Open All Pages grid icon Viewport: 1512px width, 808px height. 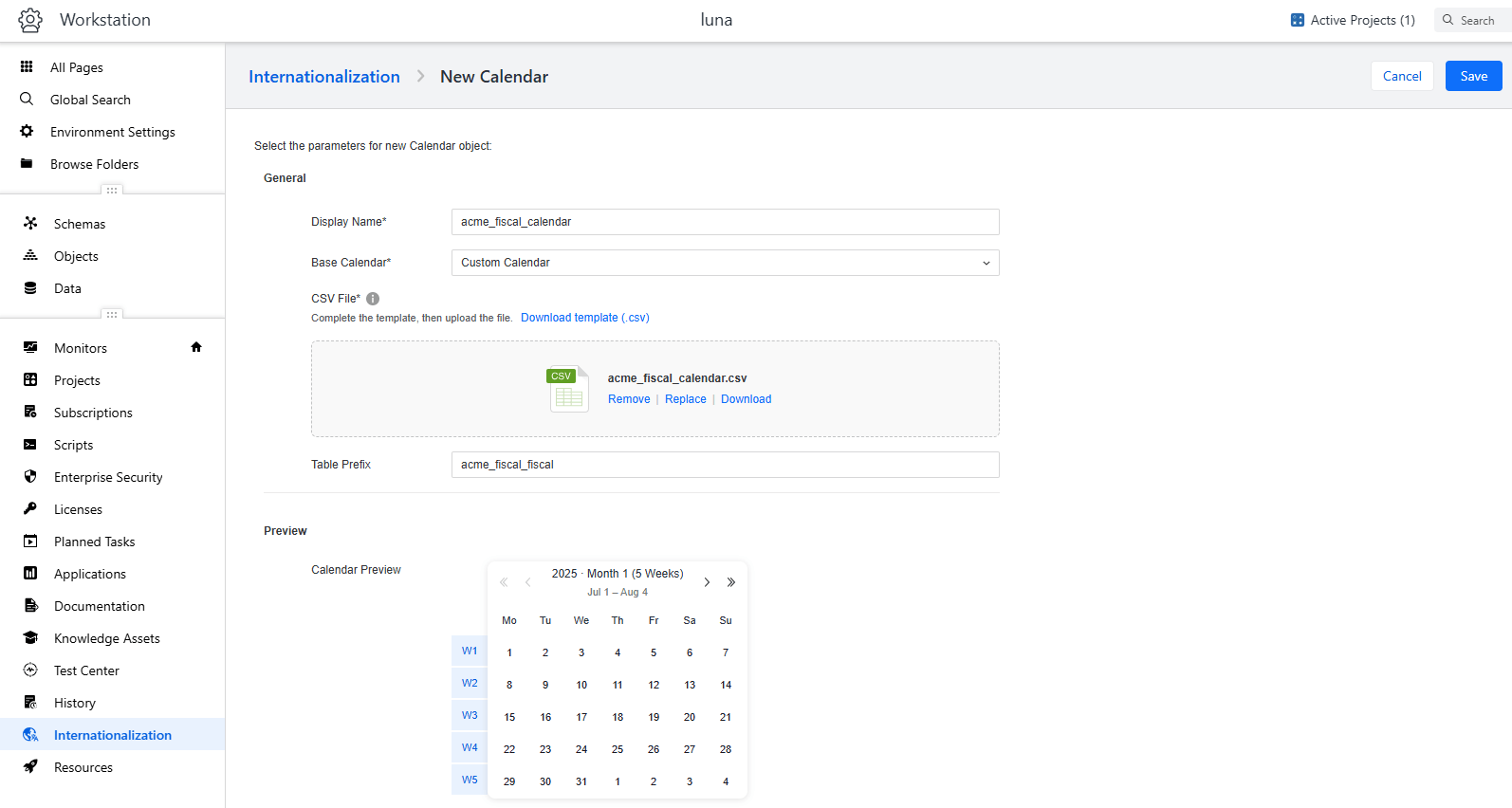pos(27,66)
